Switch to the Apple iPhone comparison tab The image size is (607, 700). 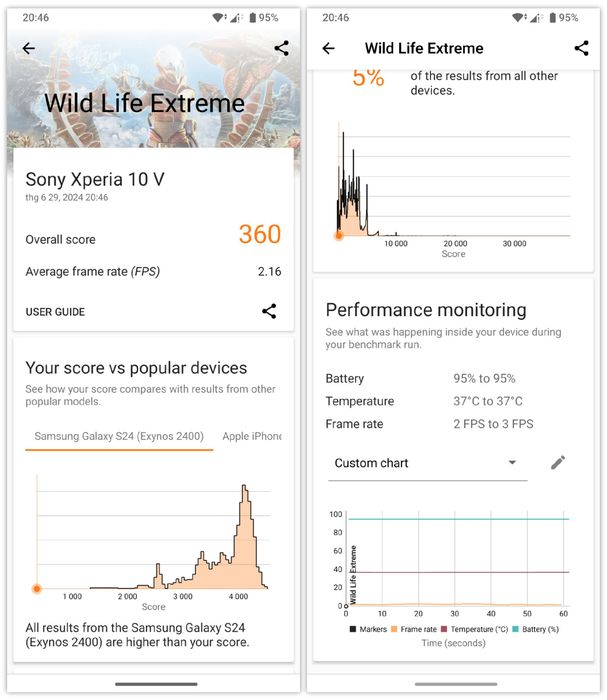tap(252, 437)
